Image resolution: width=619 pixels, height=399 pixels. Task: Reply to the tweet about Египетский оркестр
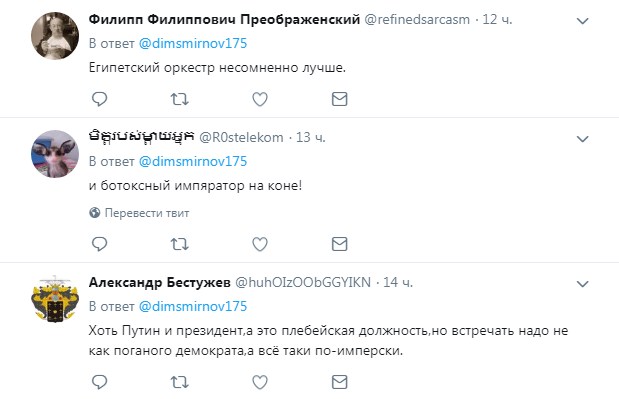pos(99,99)
